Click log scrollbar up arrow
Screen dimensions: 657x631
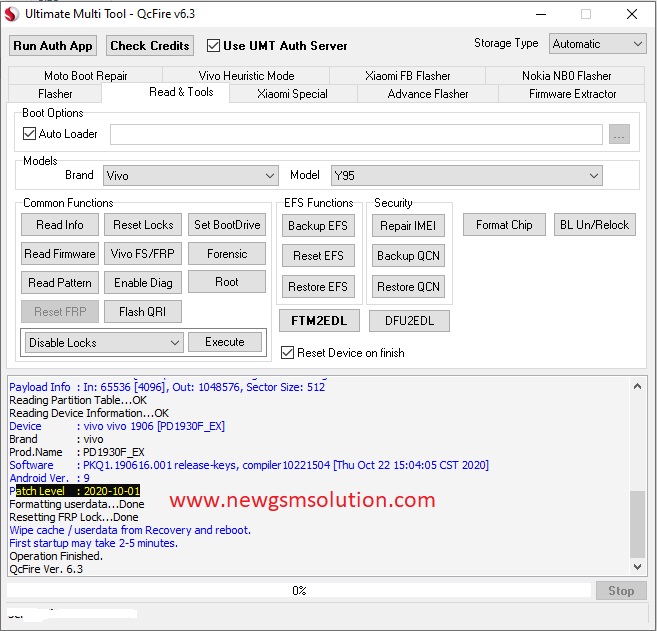637,386
